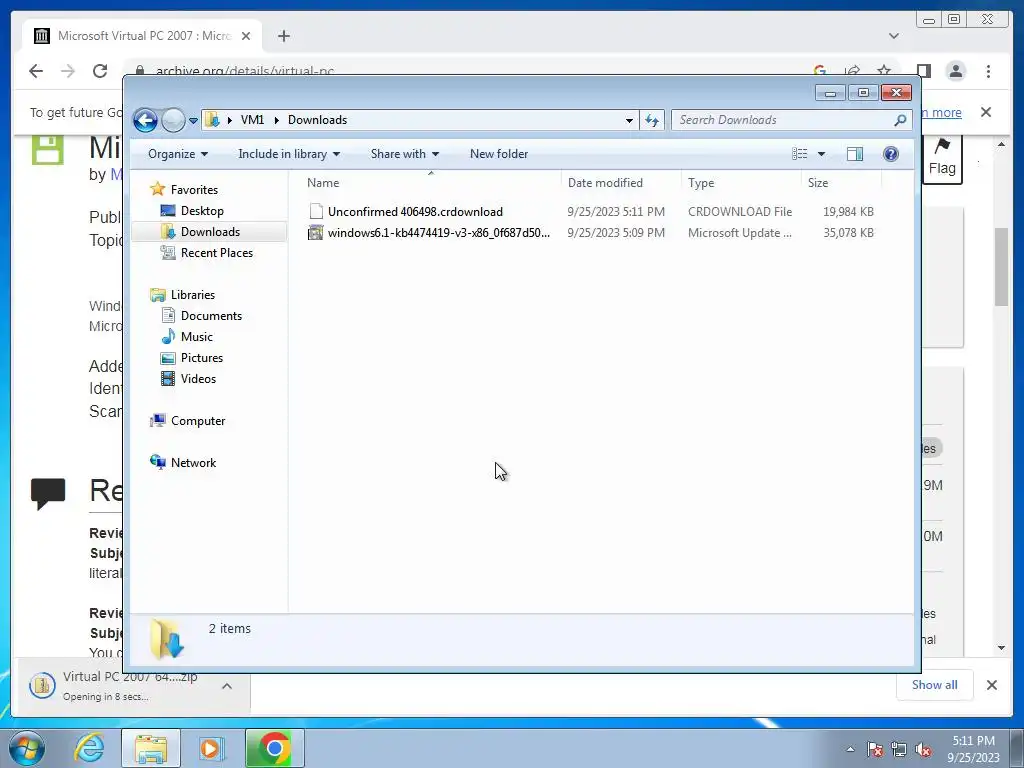The width and height of the screenshot is (1024, 768).
Task: Toggle Chrome side panel icon
Action: (923, 71)
